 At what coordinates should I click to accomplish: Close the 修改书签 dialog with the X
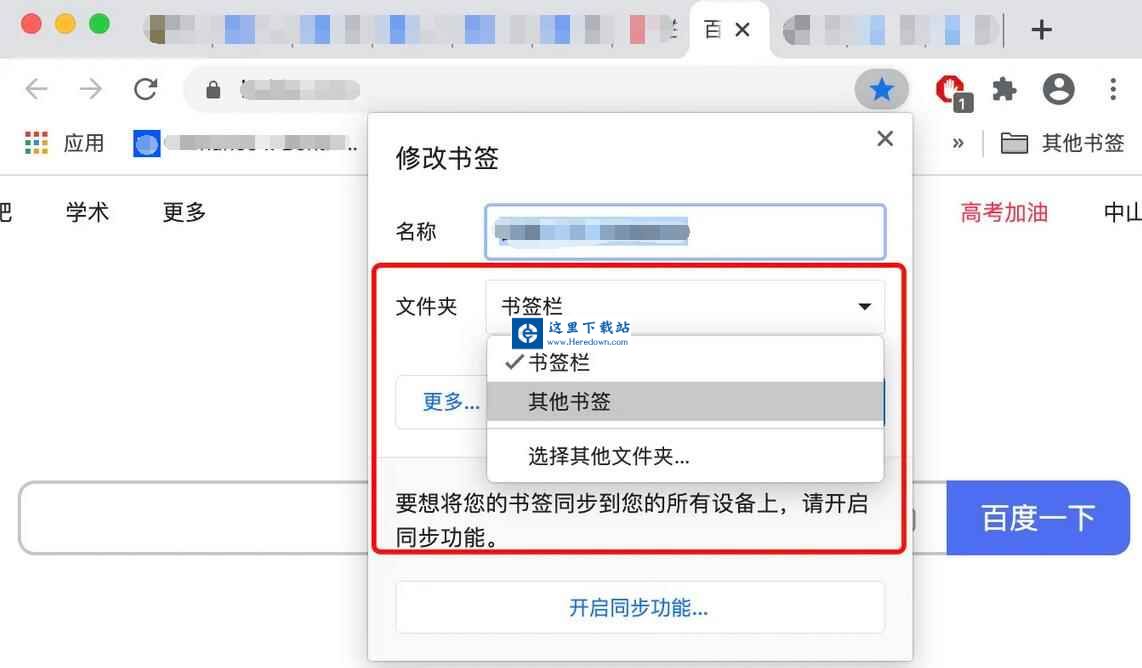tap(885, 138)
